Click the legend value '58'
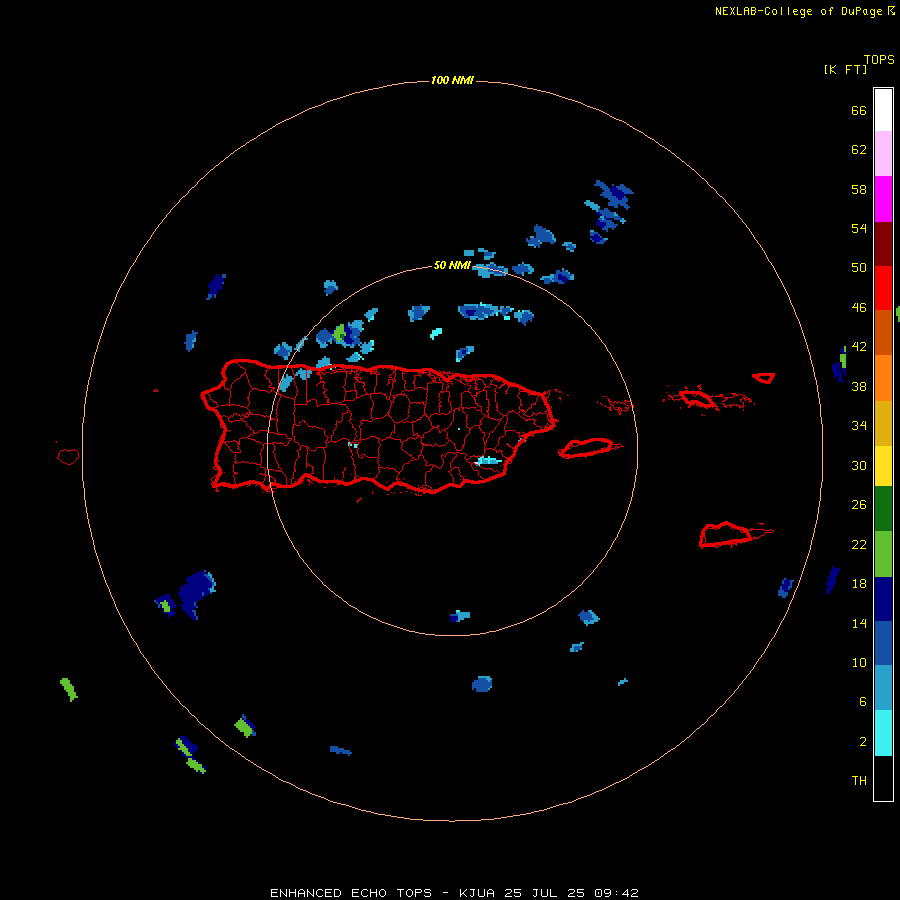Image resolution: width=900 pixels, height=900 pixels. tap(859, 189)
